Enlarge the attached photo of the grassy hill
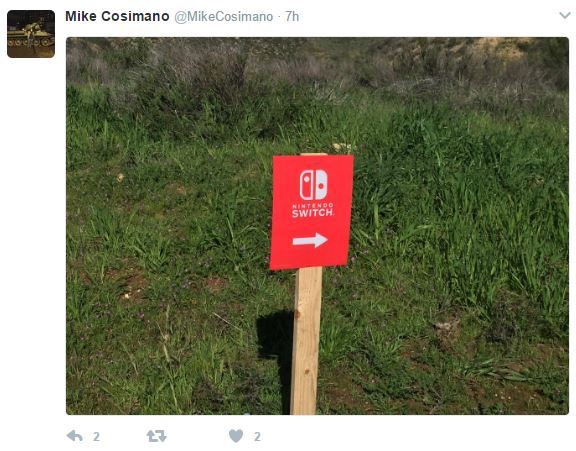Screen dimensions: 576x451 coord(317,226)
